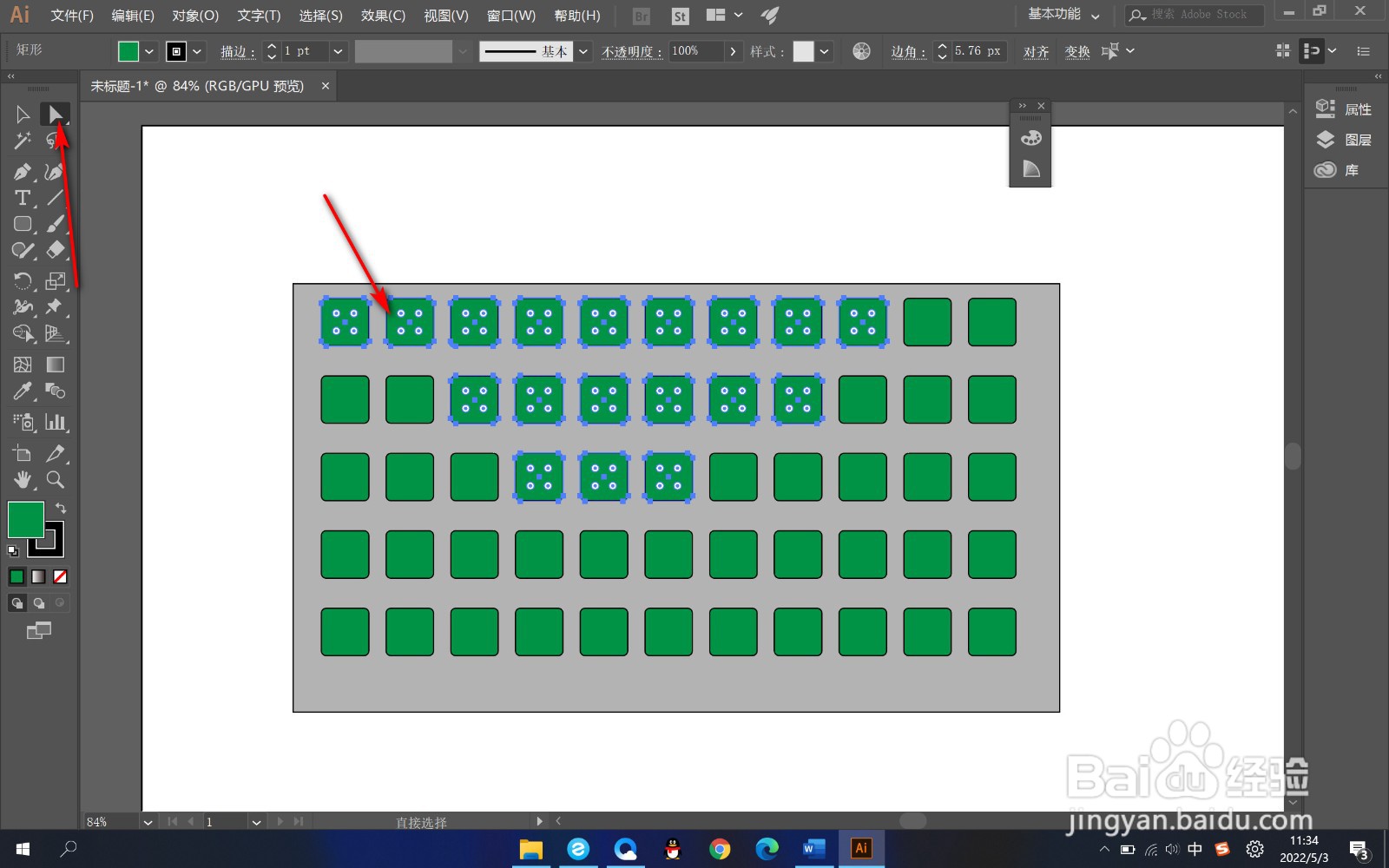Set paint mode to None
1389x868 pixels.
tap(60, 576)
